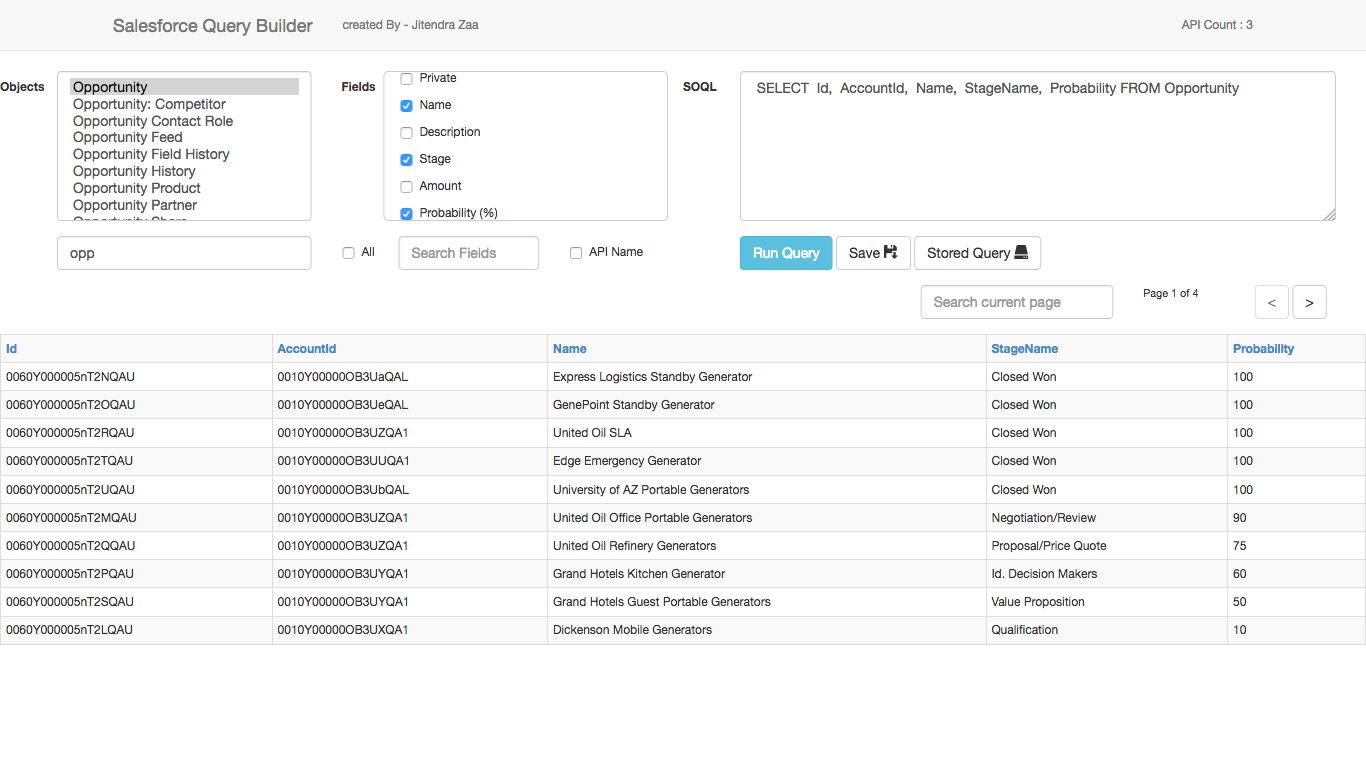Open the Stored Query list
This screenshot has height=768, width=1366.
(x=977, y=252)
